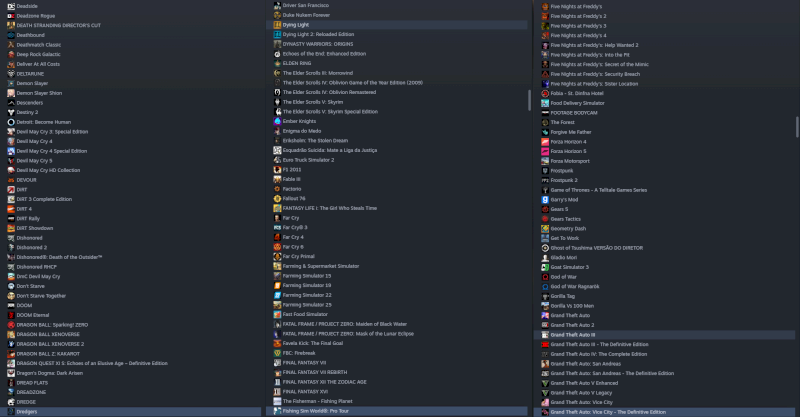This screenshot has height=417, width=800.
Task: Click the Farming Simulator 22 icon
Action: (277, 295)
